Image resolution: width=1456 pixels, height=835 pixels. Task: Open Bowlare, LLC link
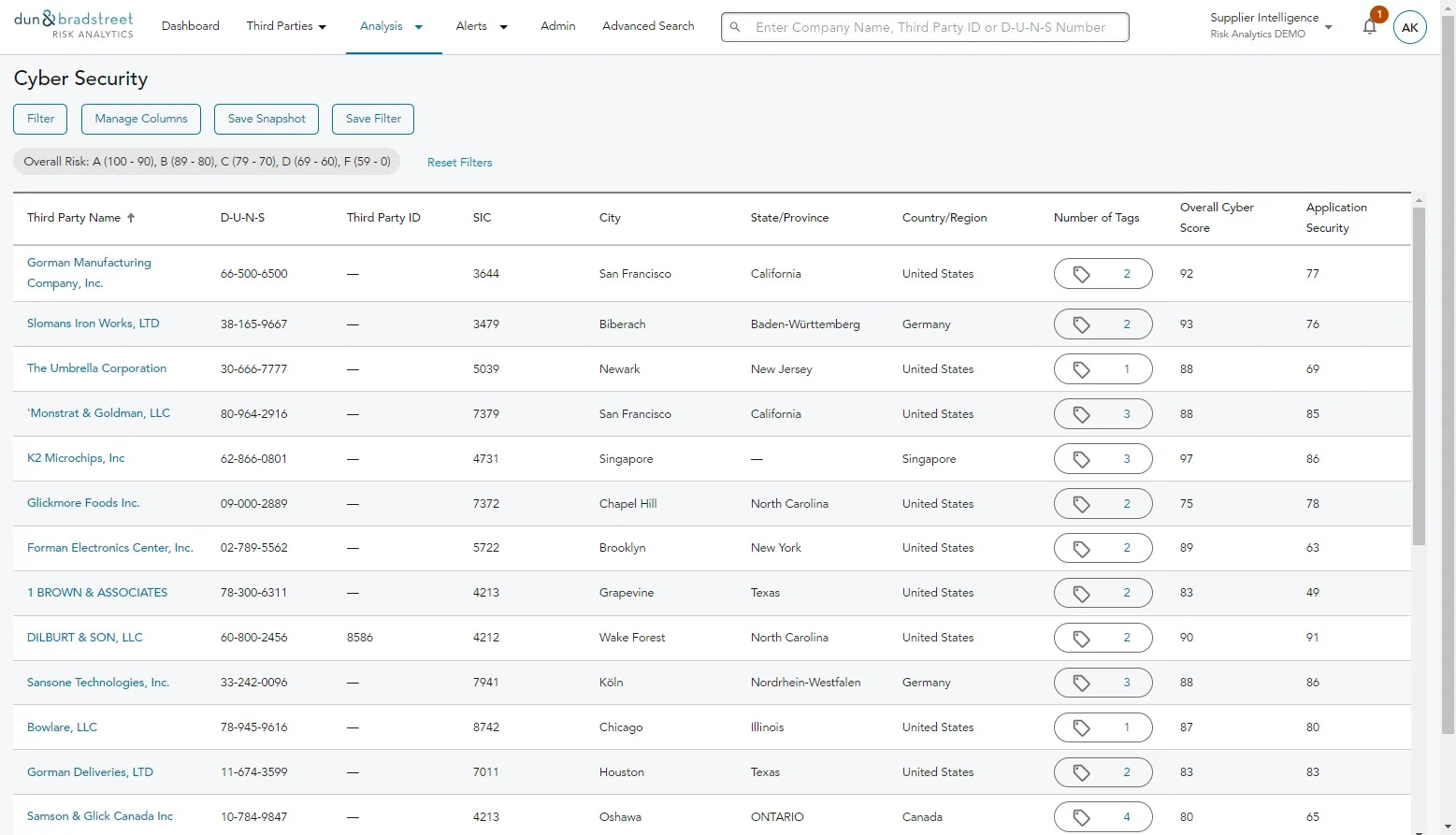click(62, 727)
